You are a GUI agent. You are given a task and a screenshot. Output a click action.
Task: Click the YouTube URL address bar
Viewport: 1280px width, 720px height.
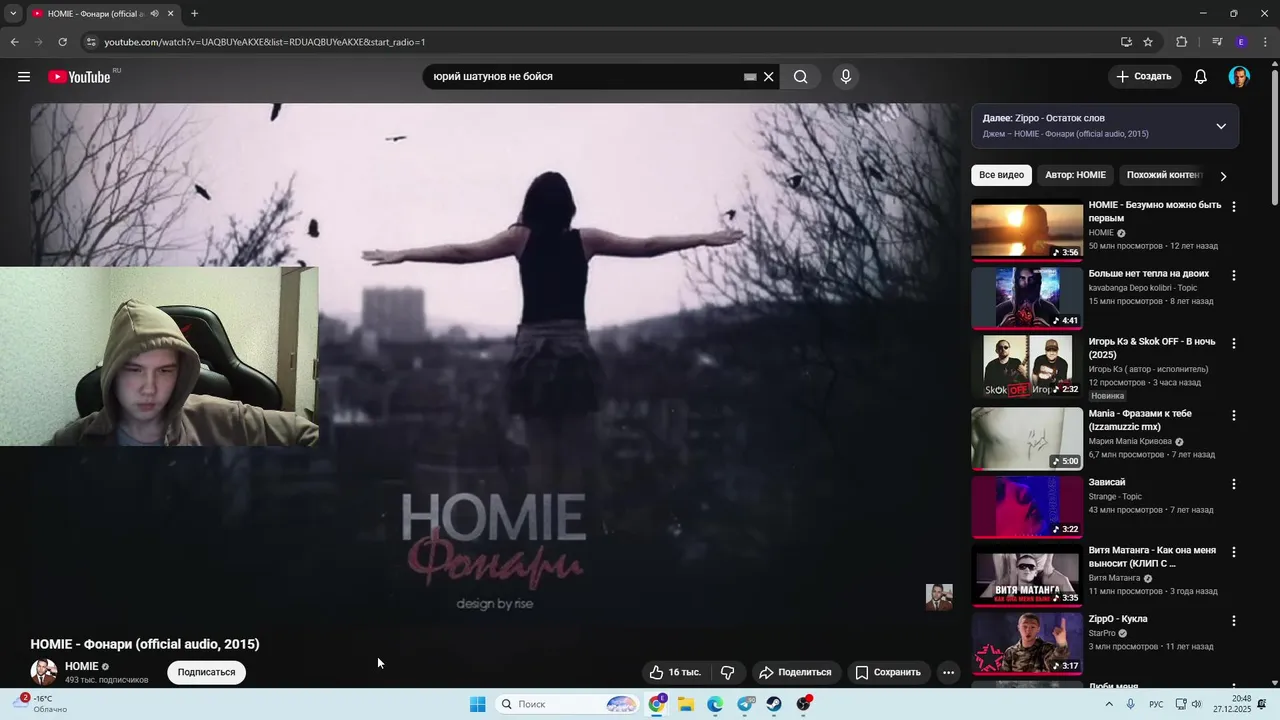[x=600, y=42]
